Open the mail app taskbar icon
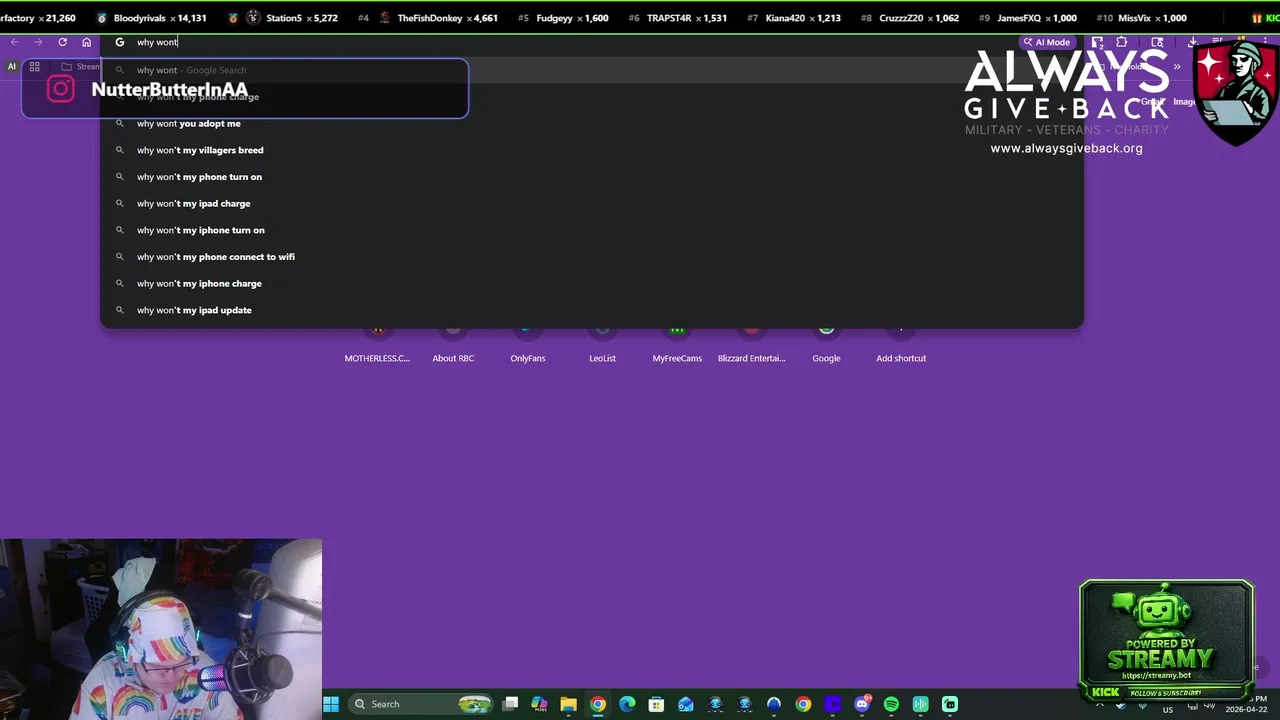The width and height of the screenshot is (1280, 720). pyautogui.click(x=686, y=704)
